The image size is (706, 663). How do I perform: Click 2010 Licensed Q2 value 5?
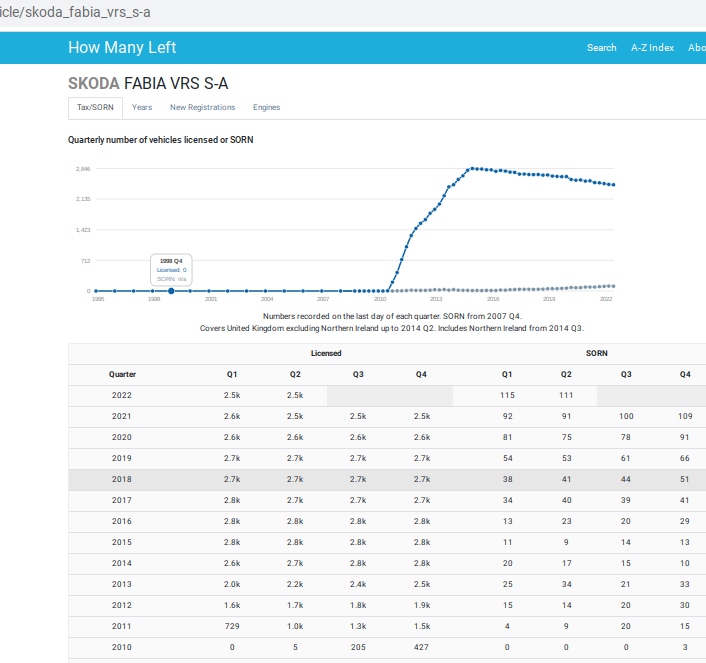click(295, 647)
